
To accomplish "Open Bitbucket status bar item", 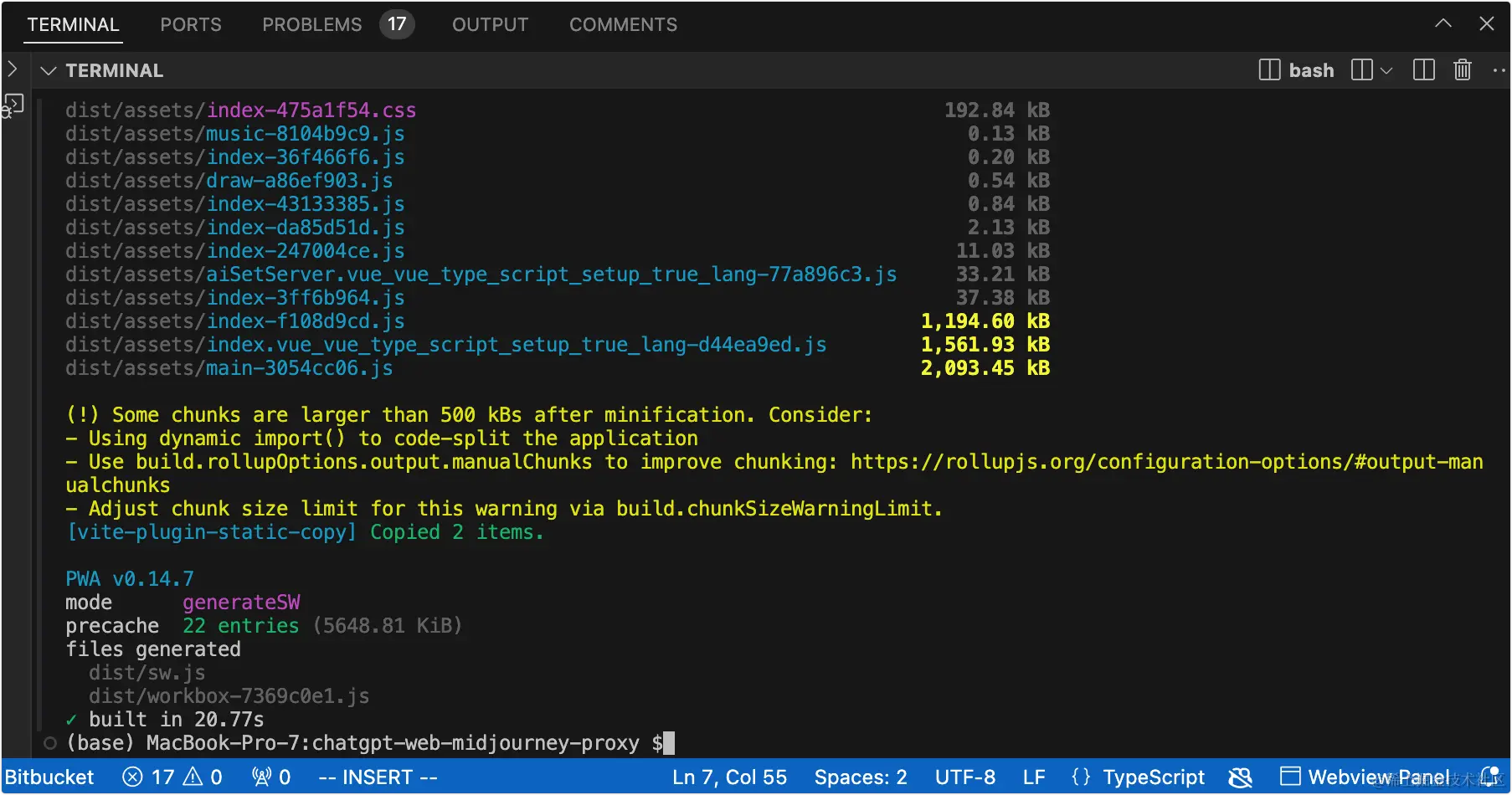I will pos(49,777).
